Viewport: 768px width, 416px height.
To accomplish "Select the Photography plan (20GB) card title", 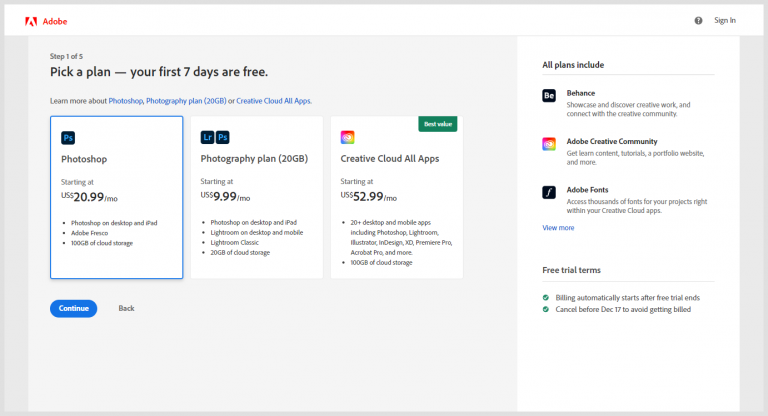I will coord(254,159).
